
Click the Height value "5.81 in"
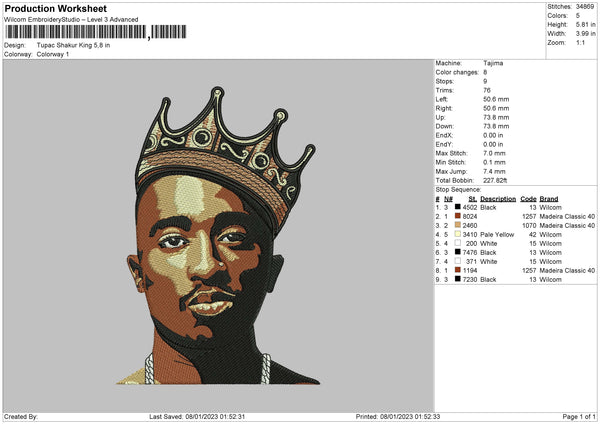[586, 24]
